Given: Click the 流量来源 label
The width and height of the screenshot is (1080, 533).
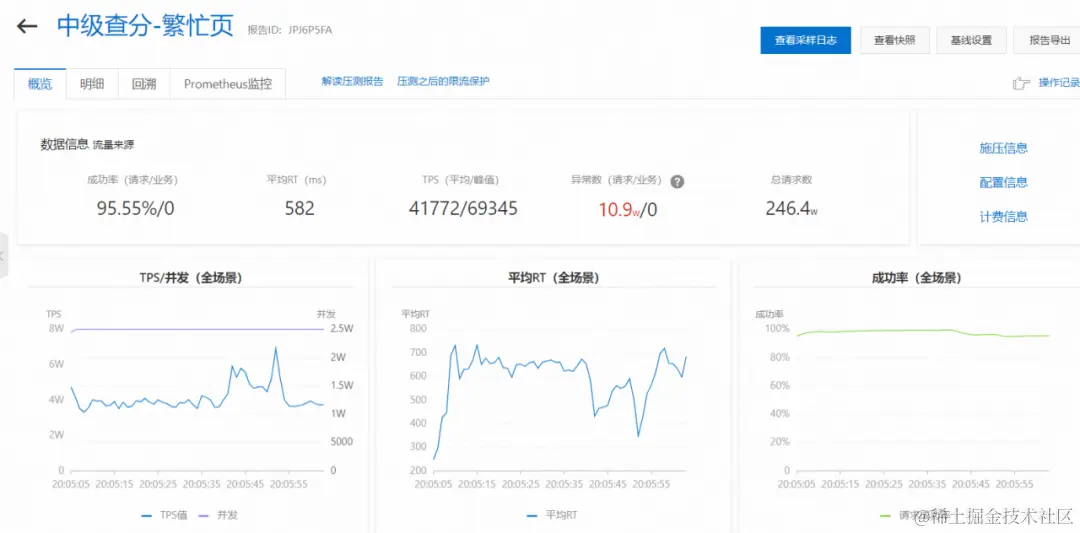Looking at the screenshot, I should coord(114,145).
